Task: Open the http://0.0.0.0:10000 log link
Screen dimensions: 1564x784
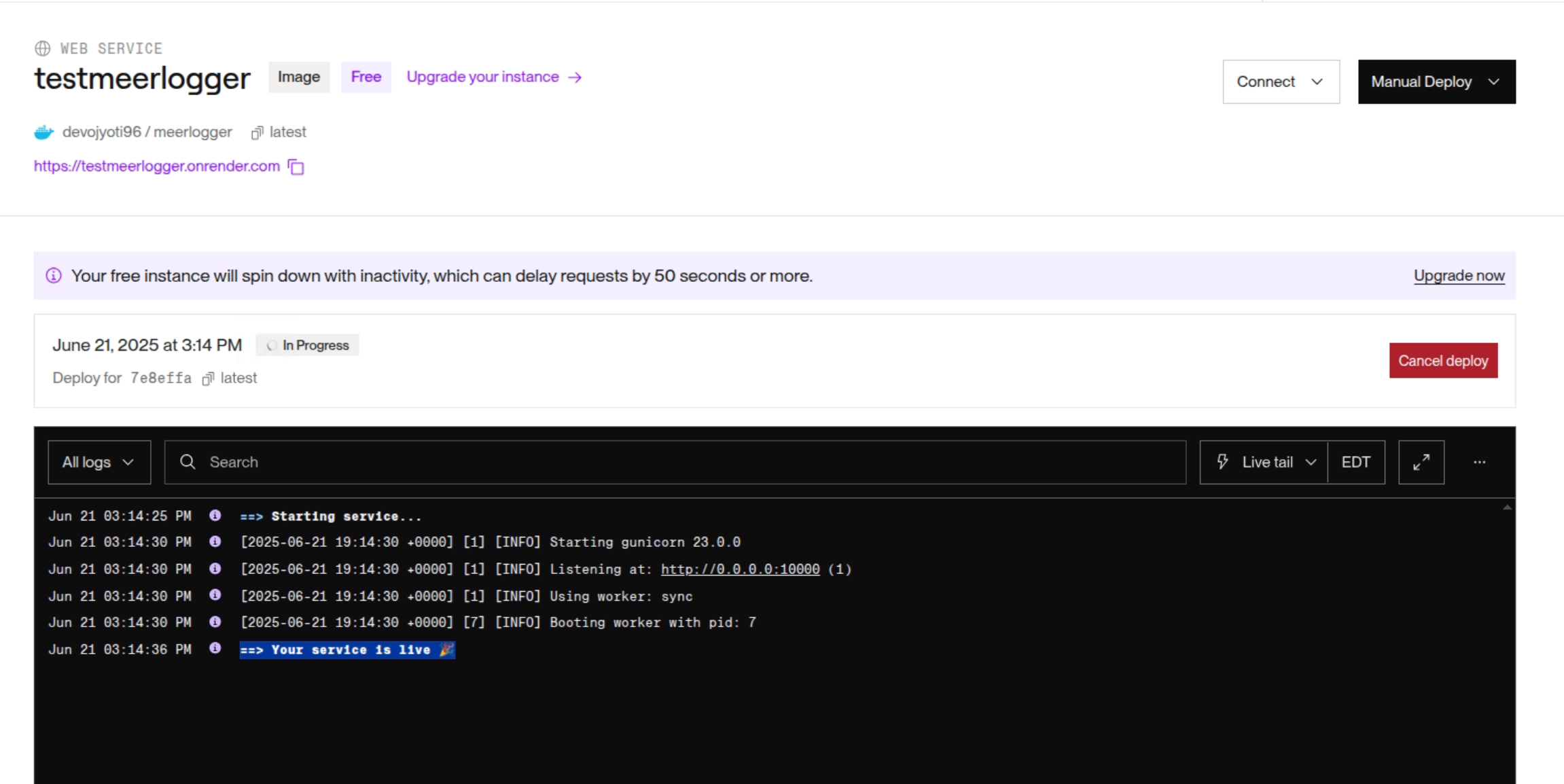Action: tap(741, 569)
